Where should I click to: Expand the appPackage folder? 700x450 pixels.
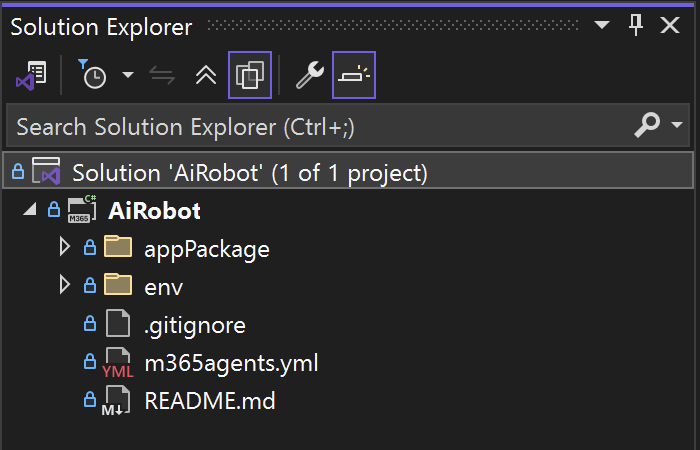pyautogui.click(x=65, y=246)
